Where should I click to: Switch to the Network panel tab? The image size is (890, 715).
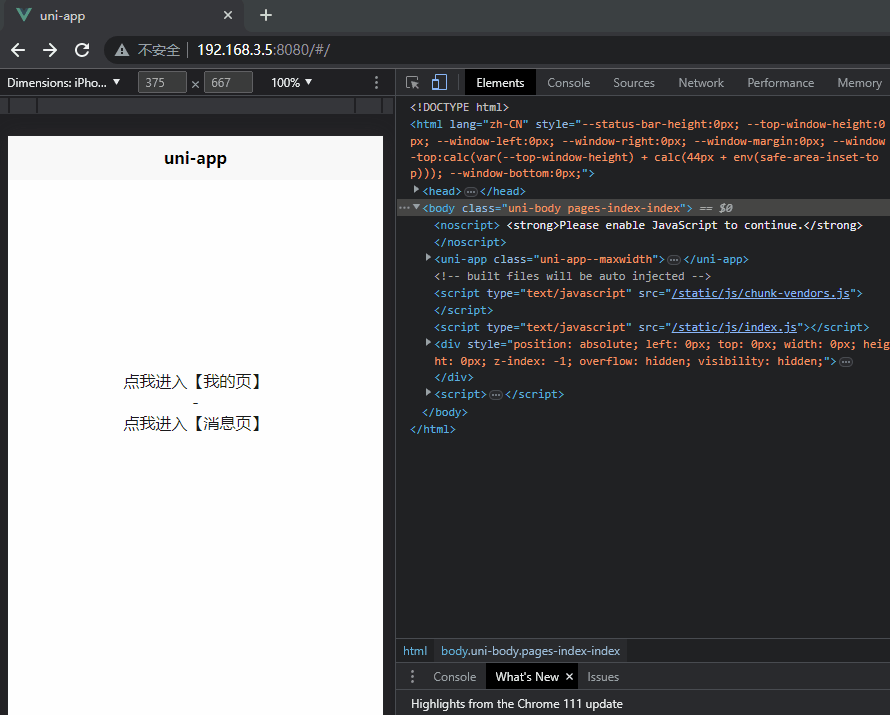point(701,83)
